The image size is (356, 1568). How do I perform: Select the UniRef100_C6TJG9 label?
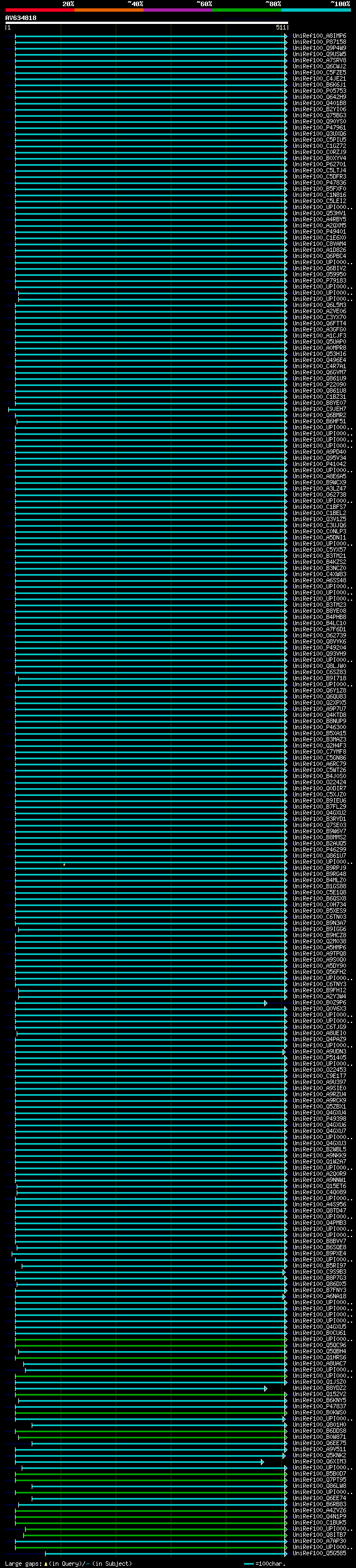[x=319, y=1027]
